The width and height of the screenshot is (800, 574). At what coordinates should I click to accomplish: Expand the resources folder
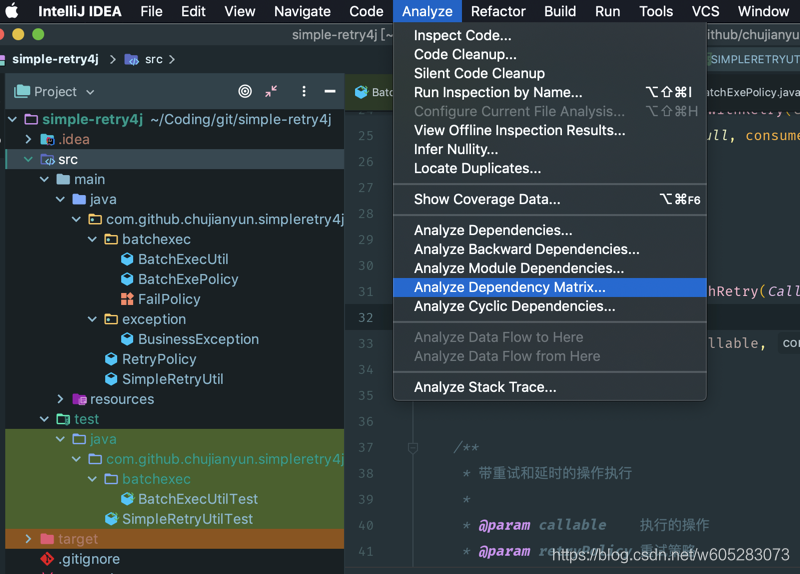[60, 399]
